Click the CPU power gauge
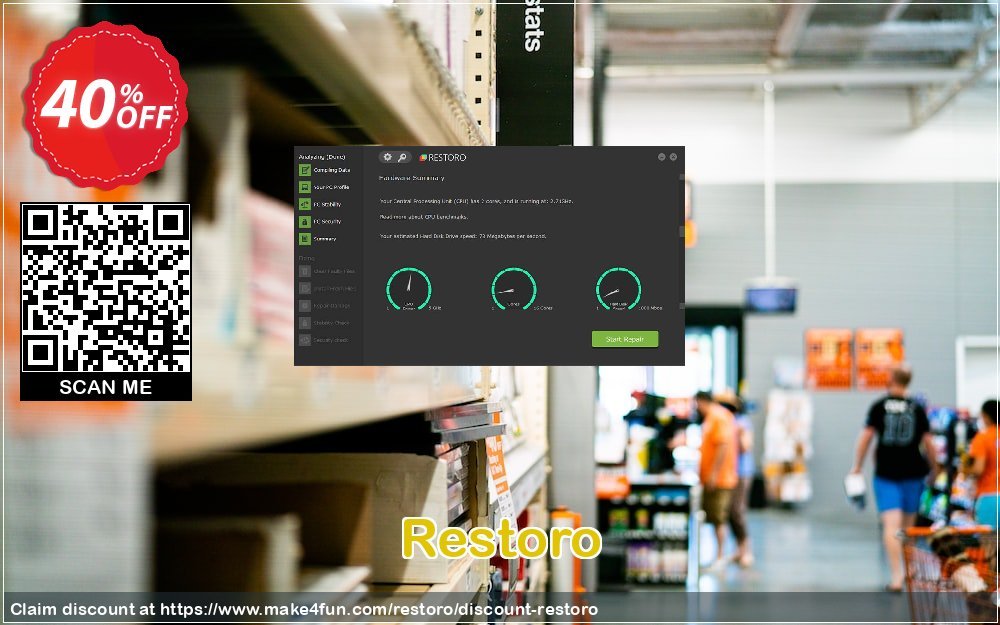The width and height of the screenshot is (1000, 625). 409,289
